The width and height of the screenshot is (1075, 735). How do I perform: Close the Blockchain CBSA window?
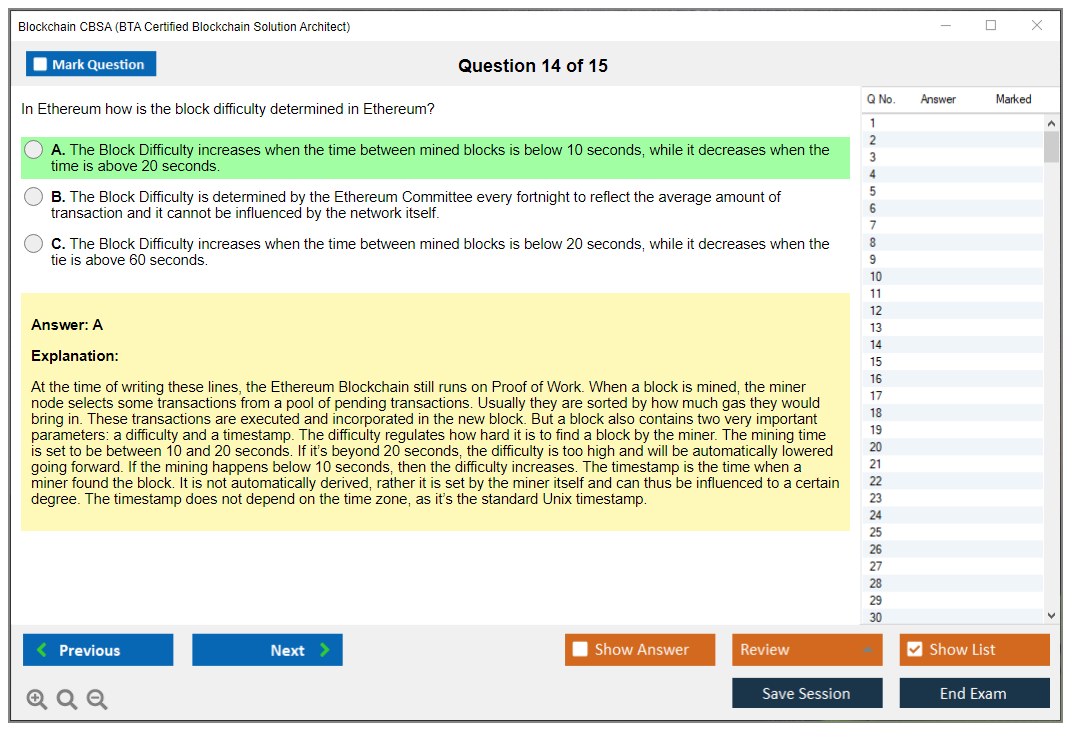pos(1037,26)
